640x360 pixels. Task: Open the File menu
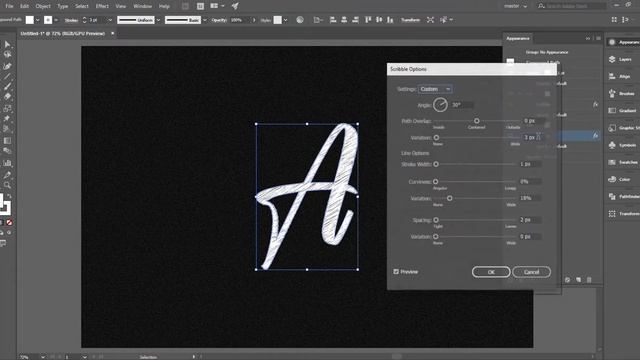tap(9, 6)
